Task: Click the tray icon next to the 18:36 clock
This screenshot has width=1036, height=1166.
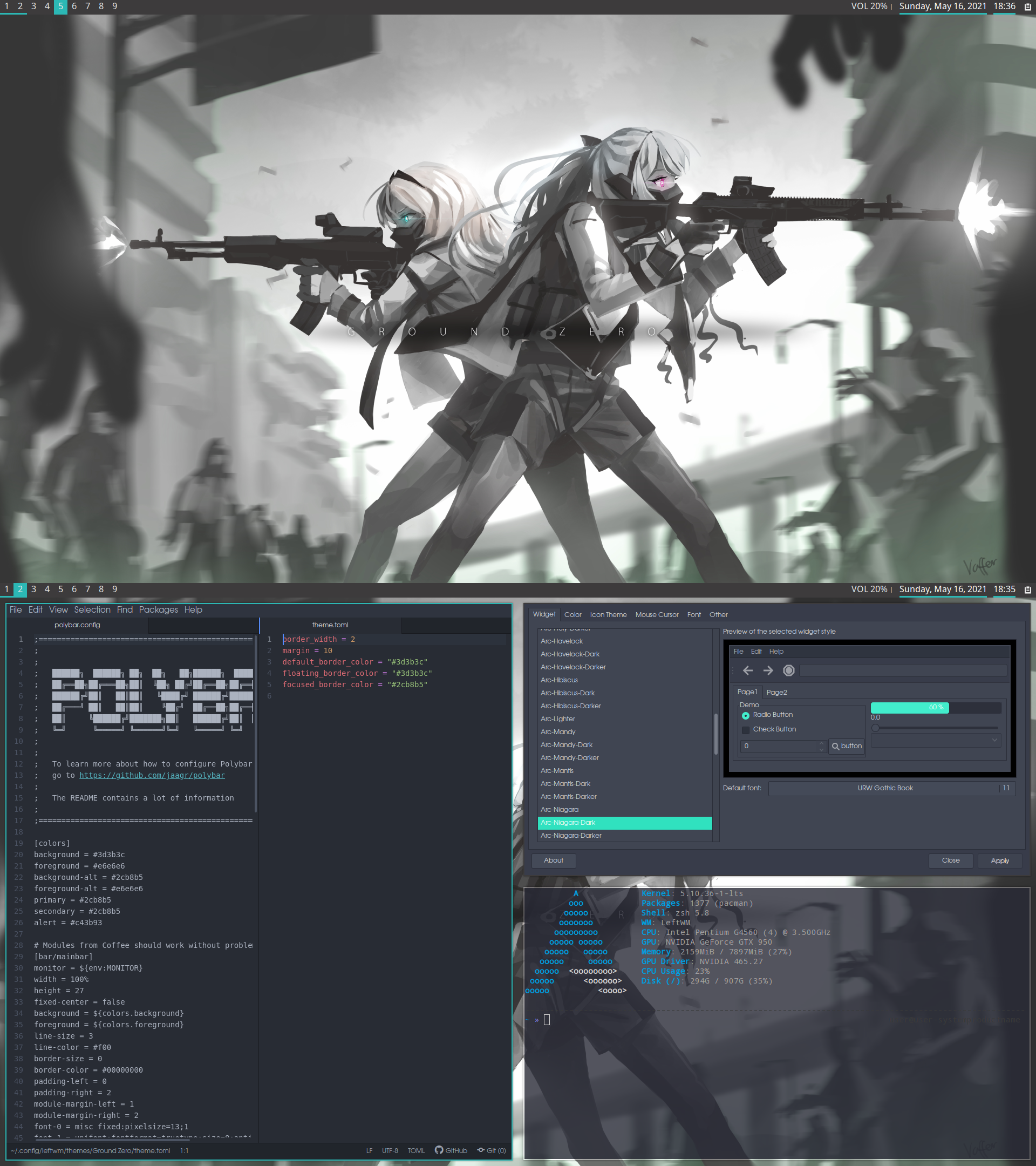Action: (1027, 7)
